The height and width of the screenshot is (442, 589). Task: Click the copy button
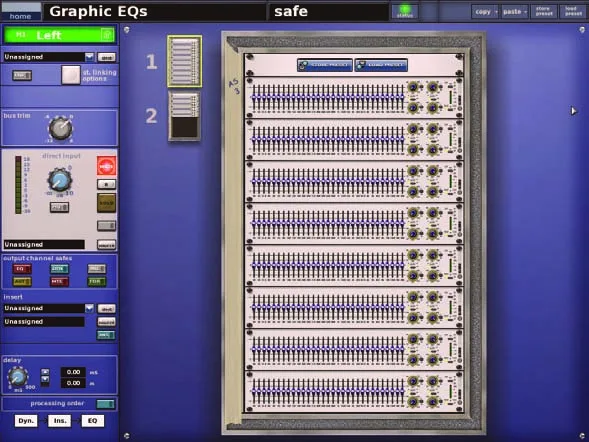(x=482, y=12)
